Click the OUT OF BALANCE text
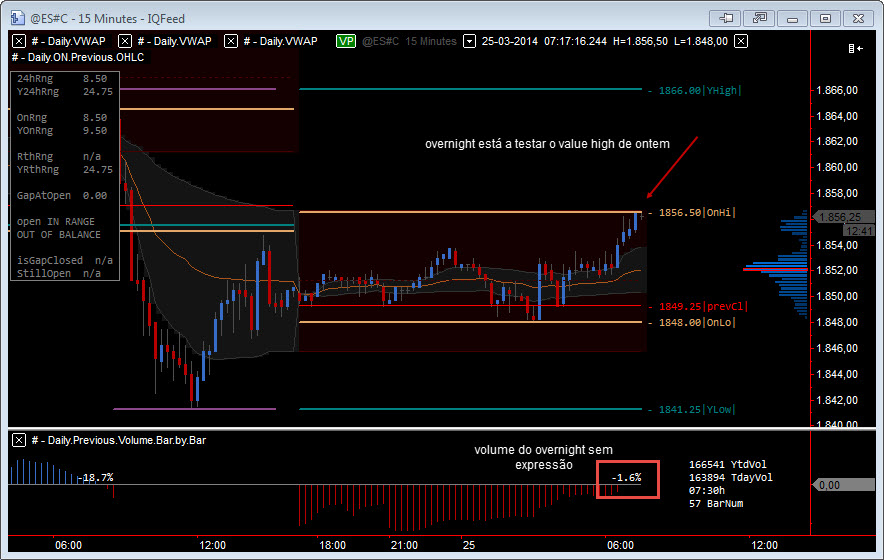 pyautogui.click(x=59, y=234)
